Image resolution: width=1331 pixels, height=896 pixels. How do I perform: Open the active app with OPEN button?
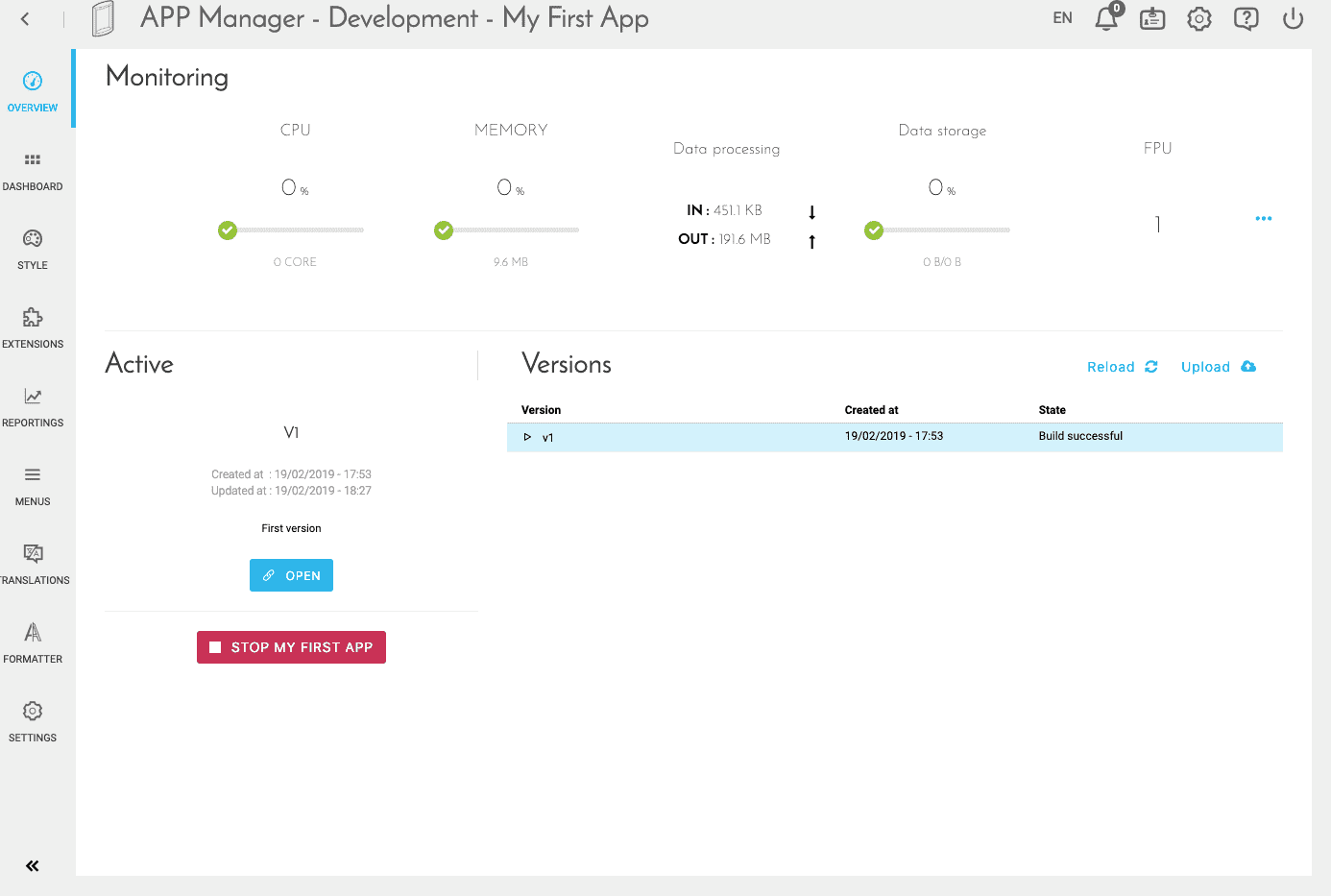point(291,575)
